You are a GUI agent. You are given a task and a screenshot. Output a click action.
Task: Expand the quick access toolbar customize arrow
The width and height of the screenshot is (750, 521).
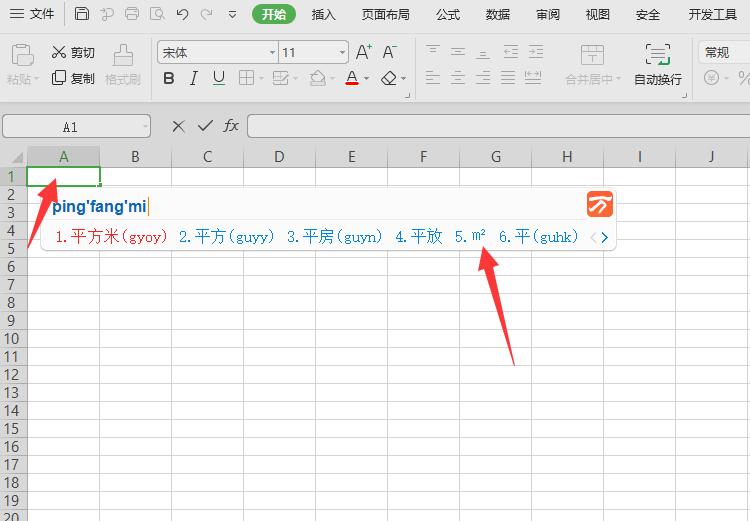click(232, 15)
